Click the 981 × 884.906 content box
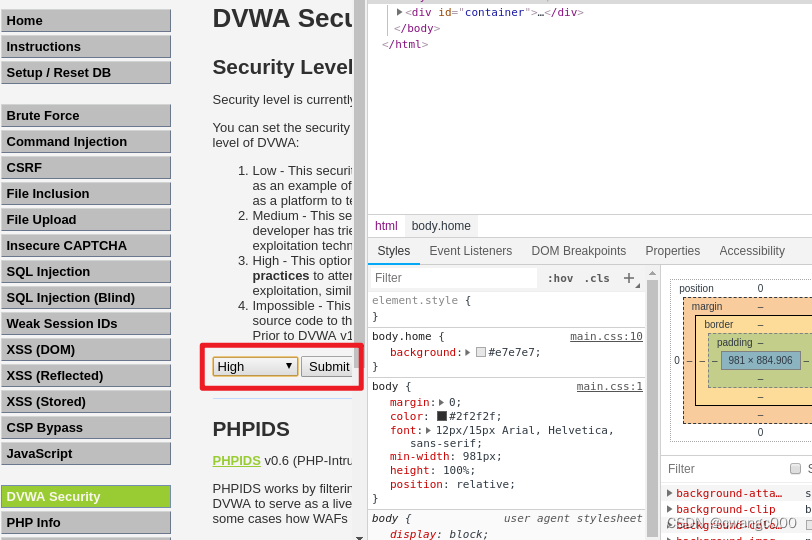This screenshot has height=540, width=812. (760, 360)
